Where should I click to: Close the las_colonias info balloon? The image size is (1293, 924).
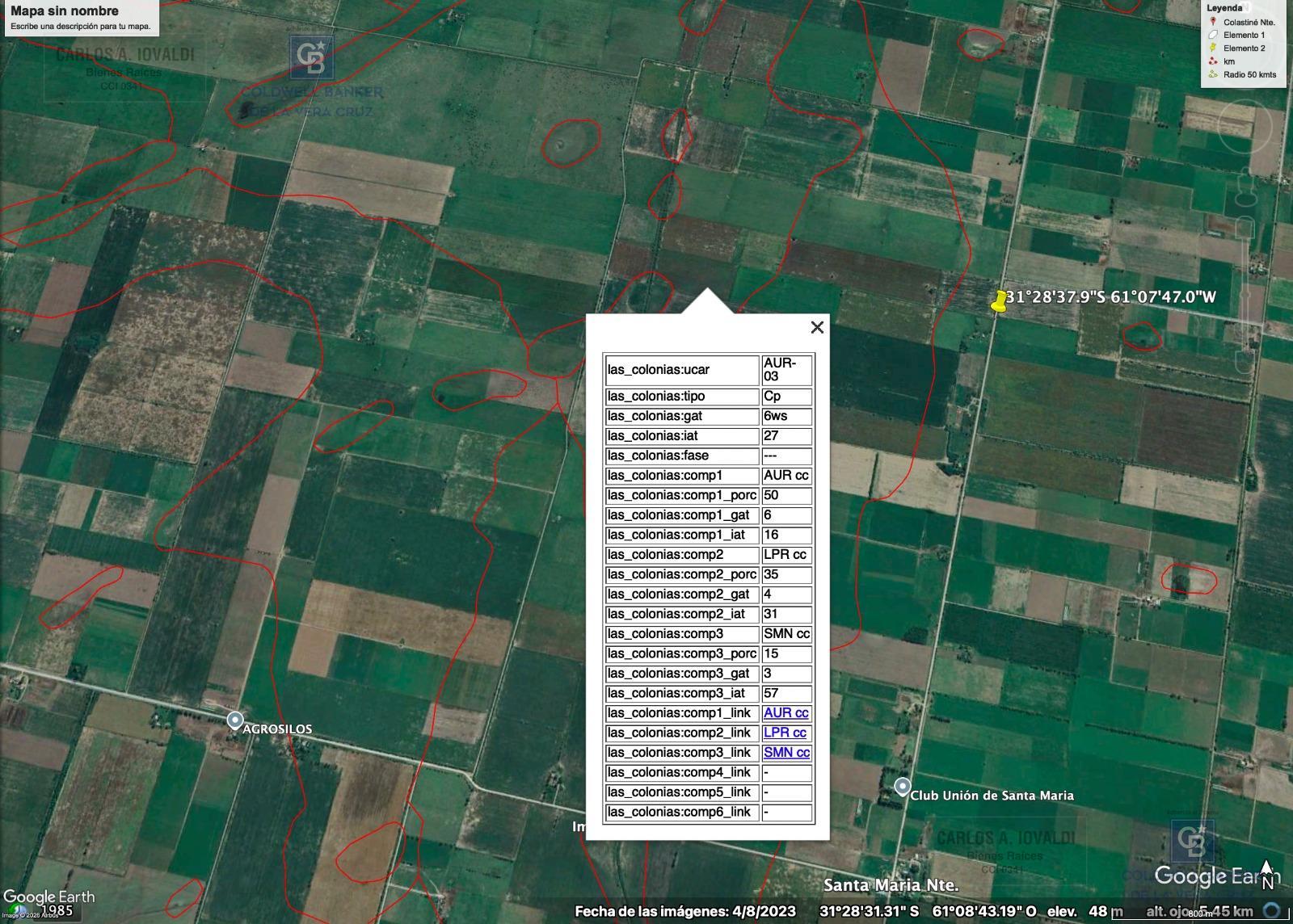point(817,327)
